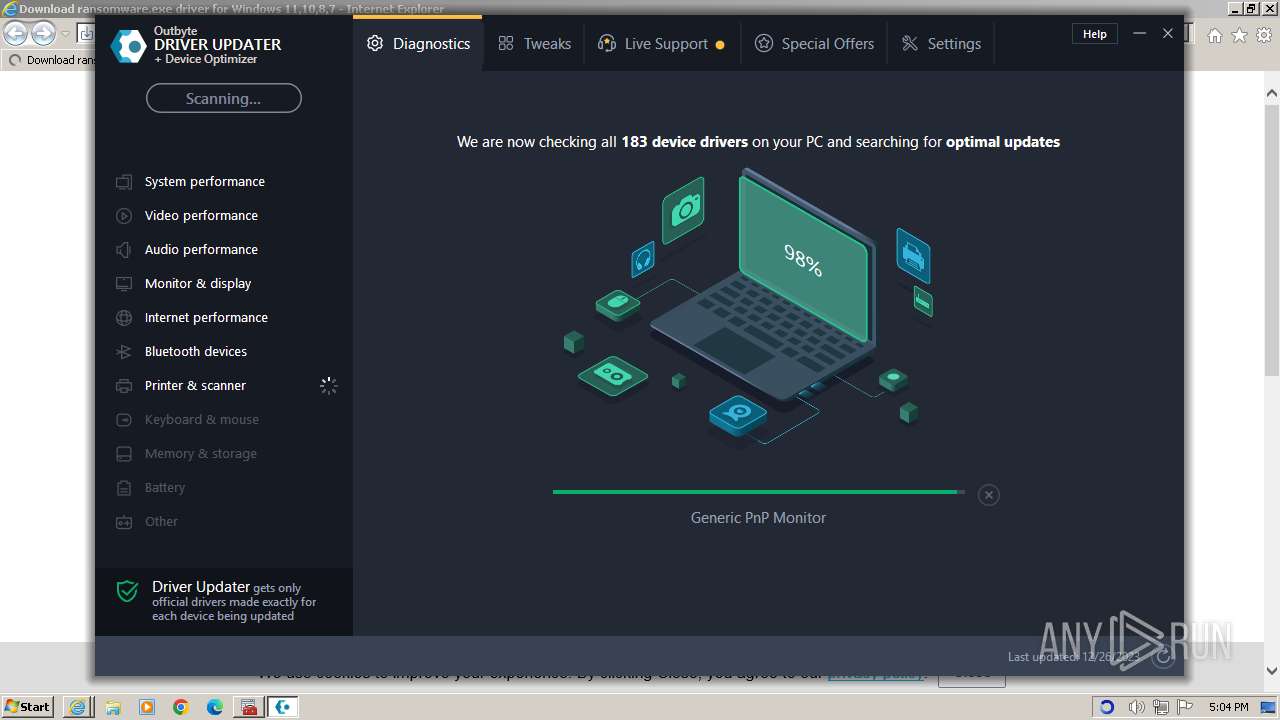Click the Diagnostics gear icon
The image size is (1280, 720).
click(375, 44)
